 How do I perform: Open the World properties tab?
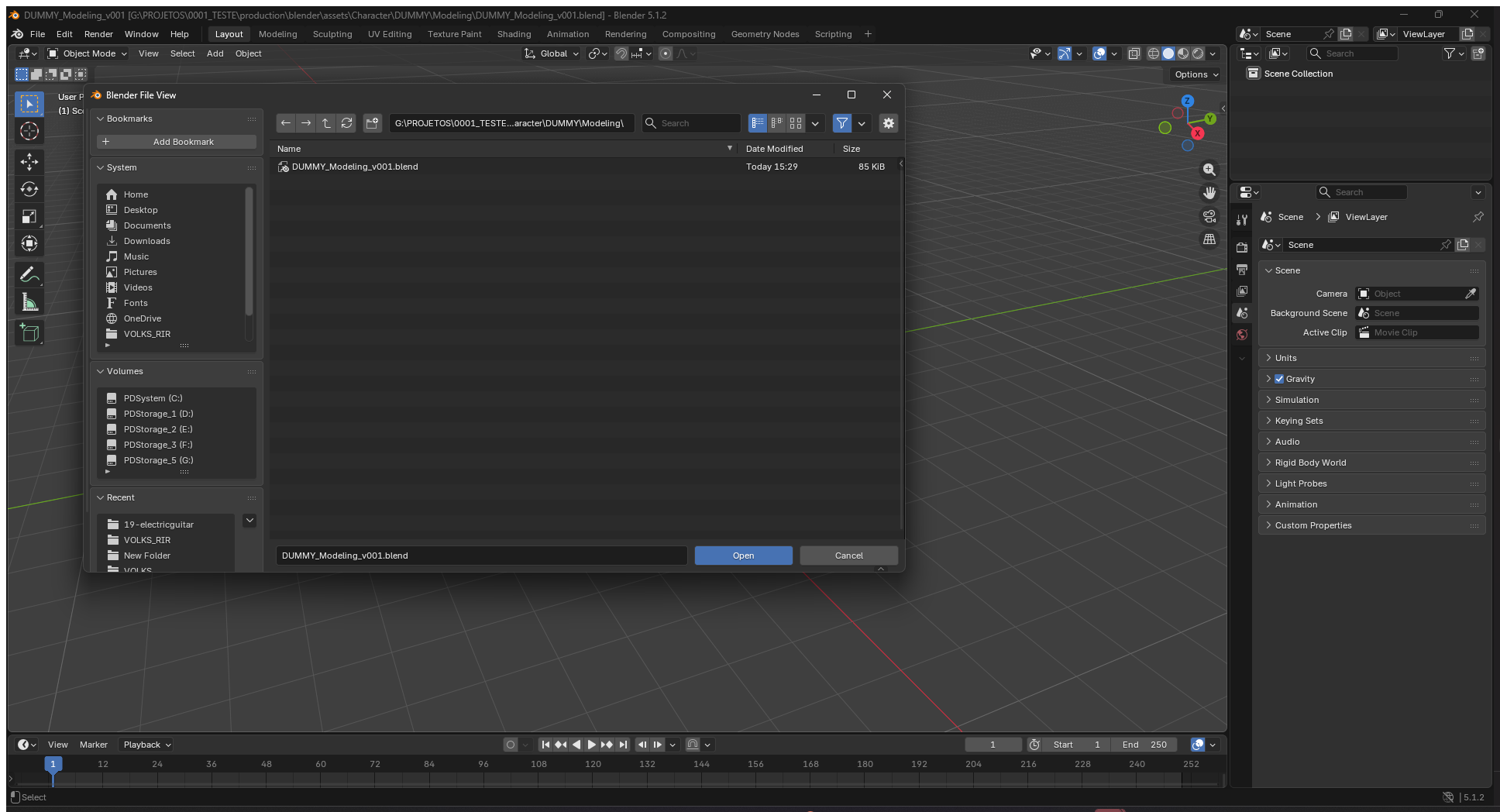coord(1242,335)
